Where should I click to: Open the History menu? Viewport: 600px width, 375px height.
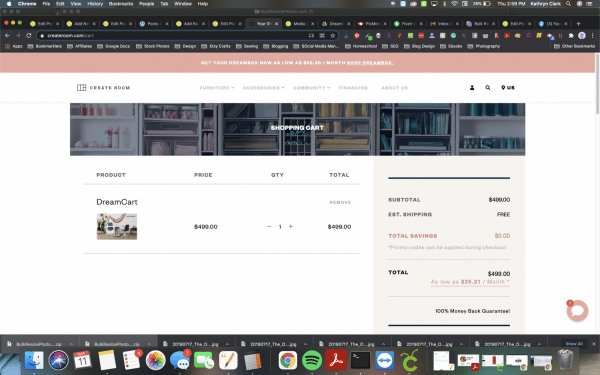(95, 4)
